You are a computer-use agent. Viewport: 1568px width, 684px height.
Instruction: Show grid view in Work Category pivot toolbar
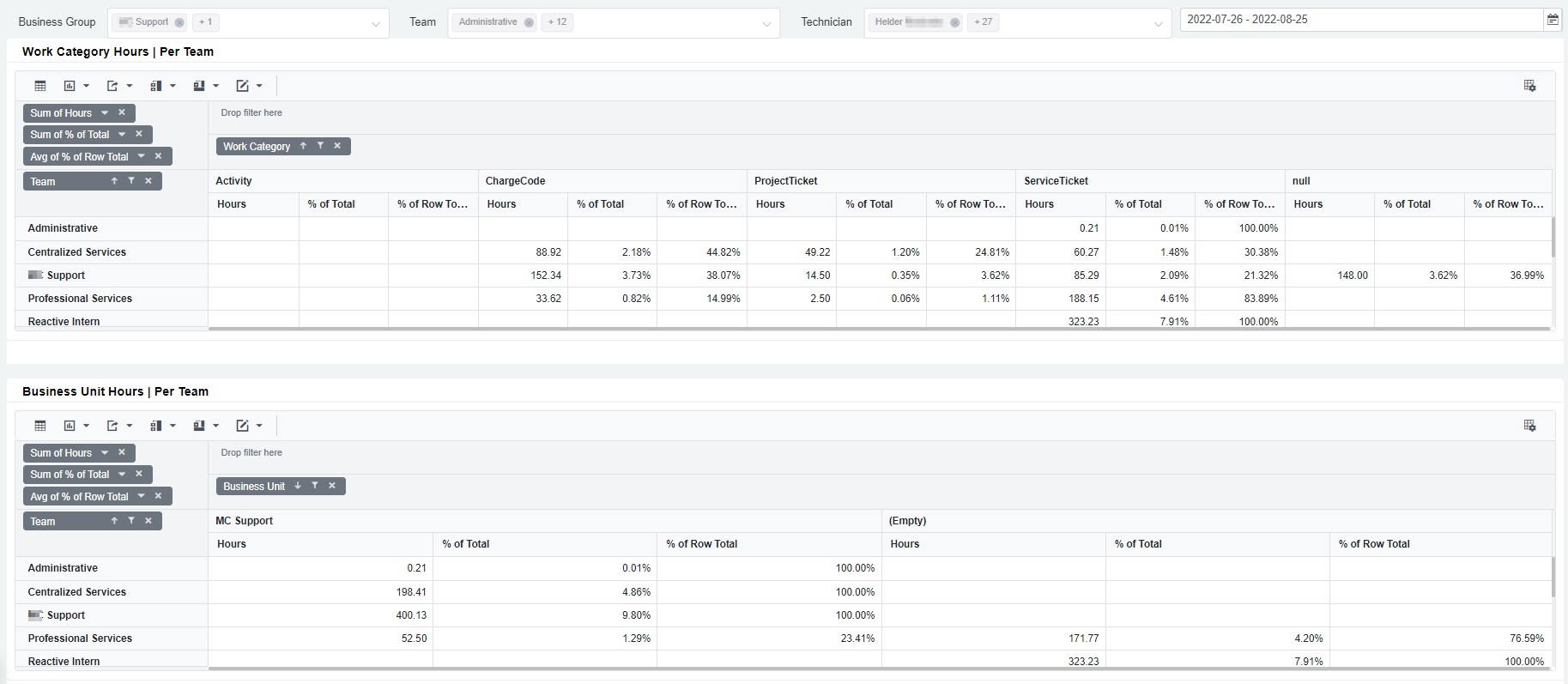40,86
